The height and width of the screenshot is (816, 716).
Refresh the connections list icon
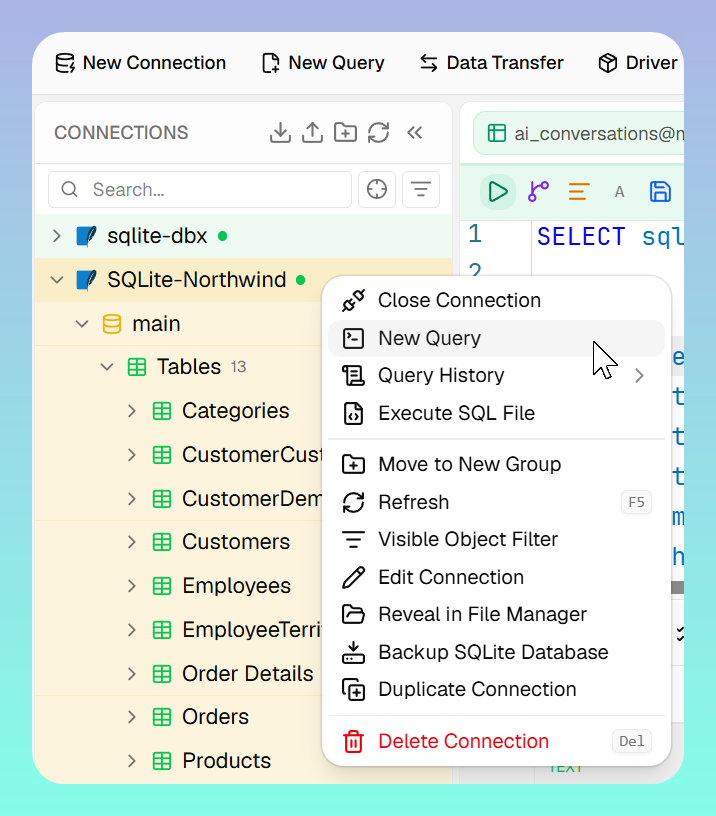379,133
